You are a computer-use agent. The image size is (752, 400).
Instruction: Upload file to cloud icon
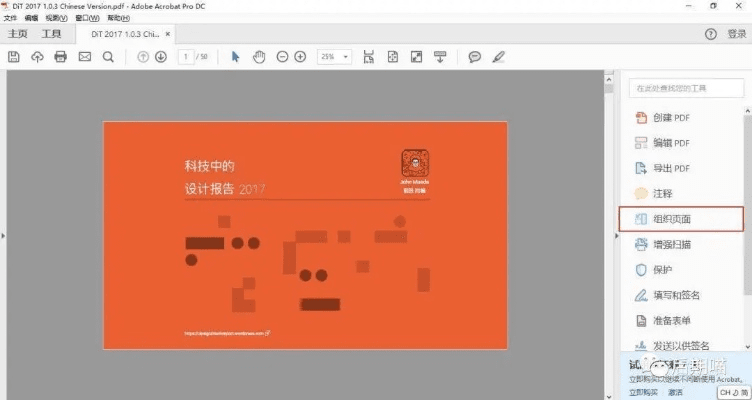click(x=37, y=57)
